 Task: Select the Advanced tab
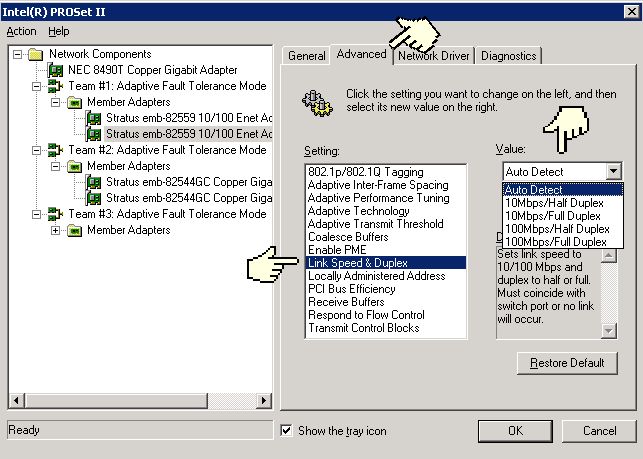click(361, 54)
